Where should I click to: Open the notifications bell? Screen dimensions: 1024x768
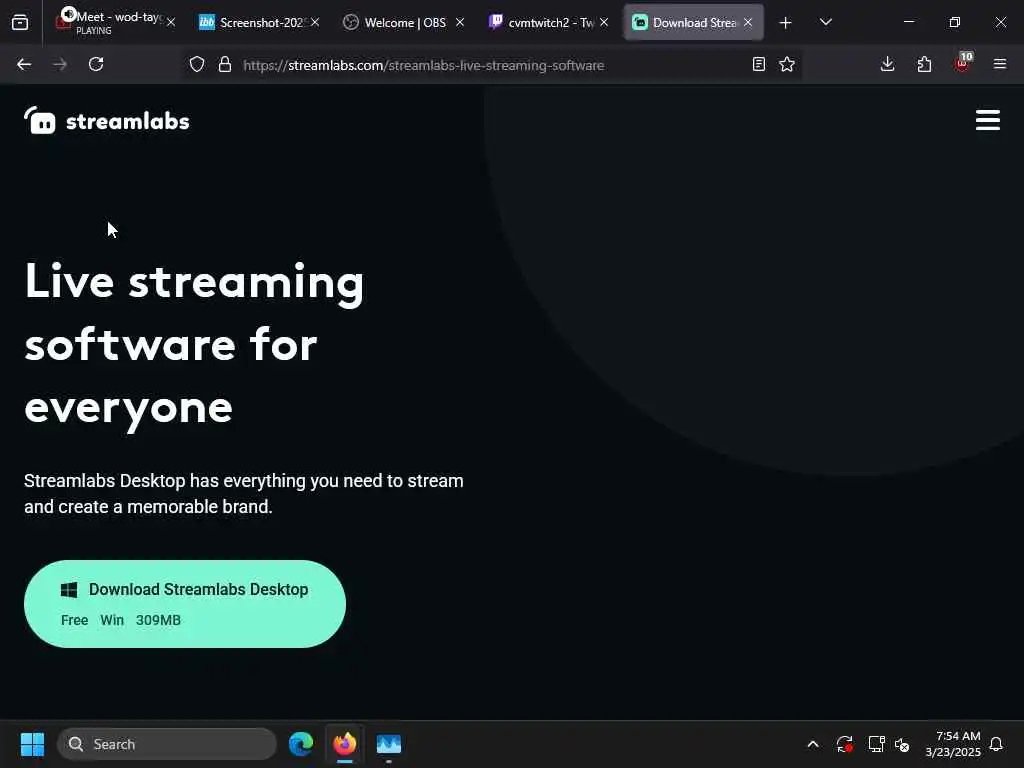[996, 744]
